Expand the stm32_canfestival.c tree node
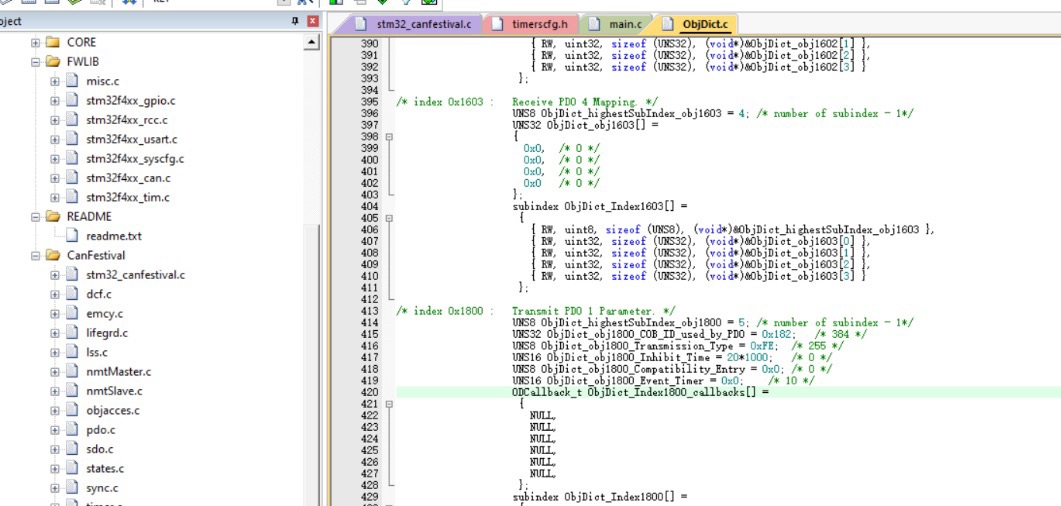 pos(55,275)
